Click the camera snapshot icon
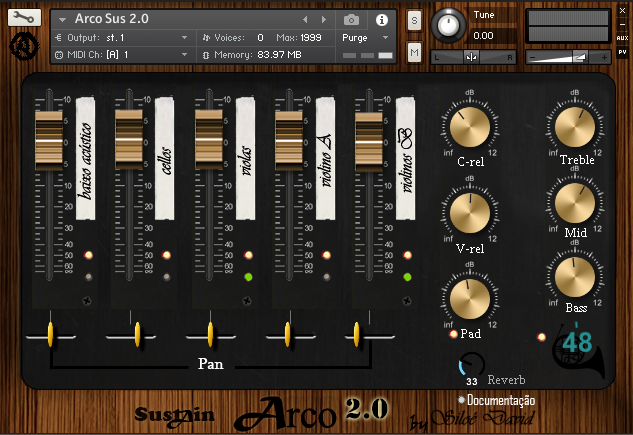Viewport: 633px width, 435px height. pos(351,19)
